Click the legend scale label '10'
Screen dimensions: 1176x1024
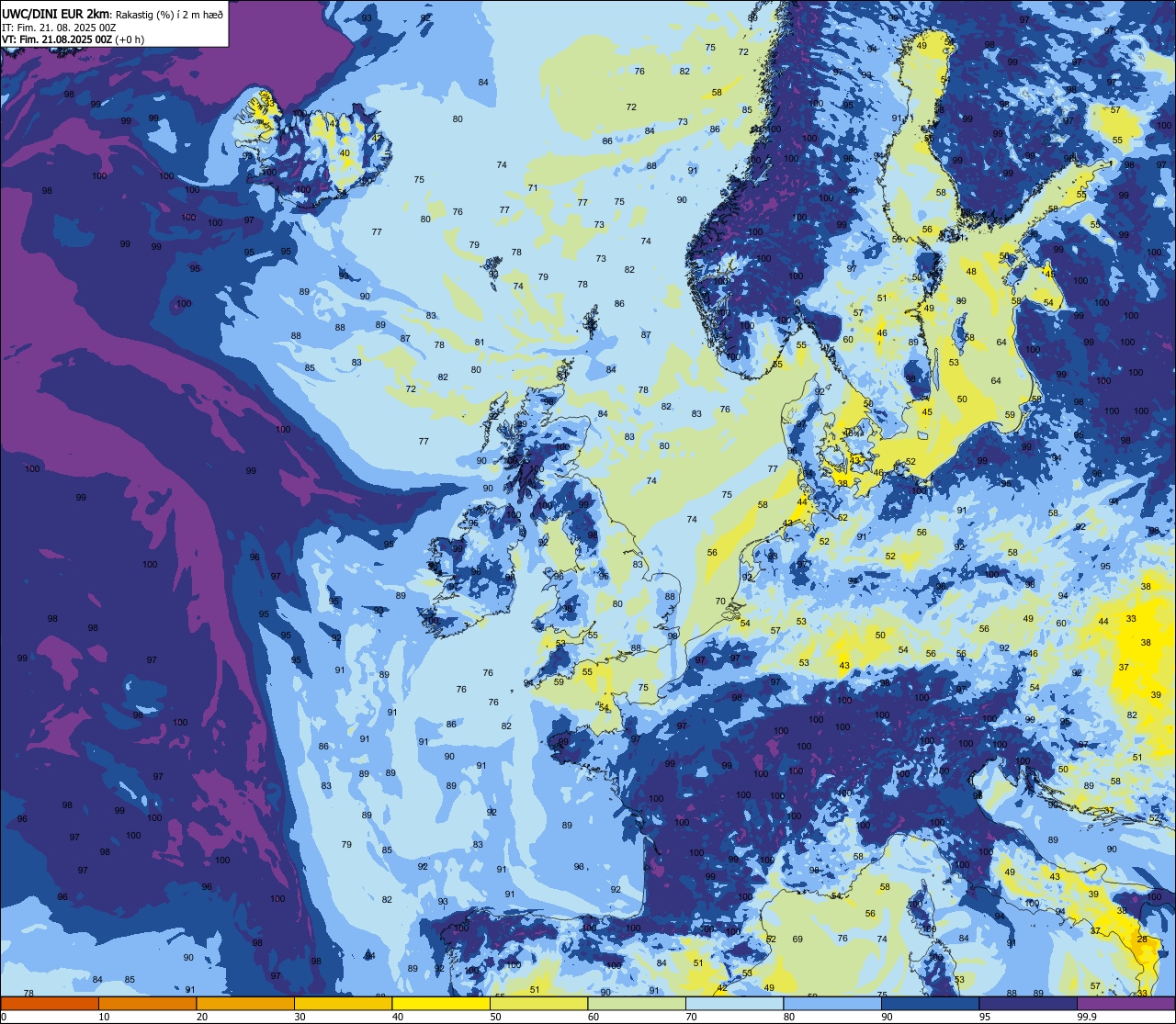(104, 1017)
